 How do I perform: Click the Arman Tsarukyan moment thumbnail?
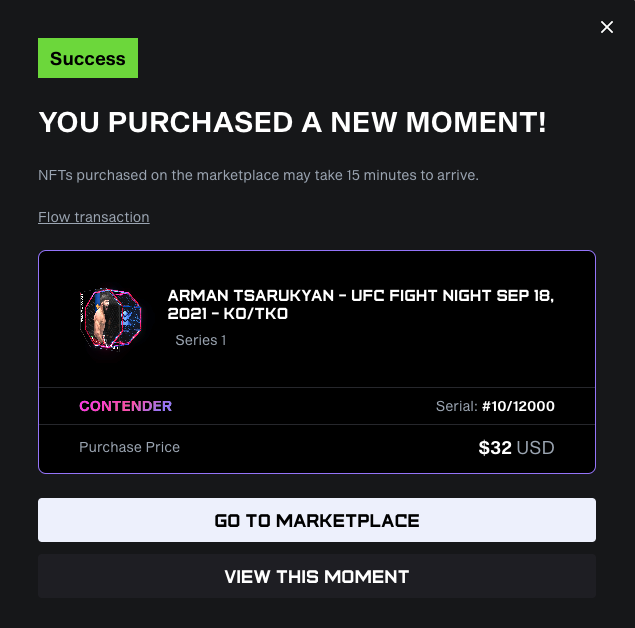[x=111, y=319]
